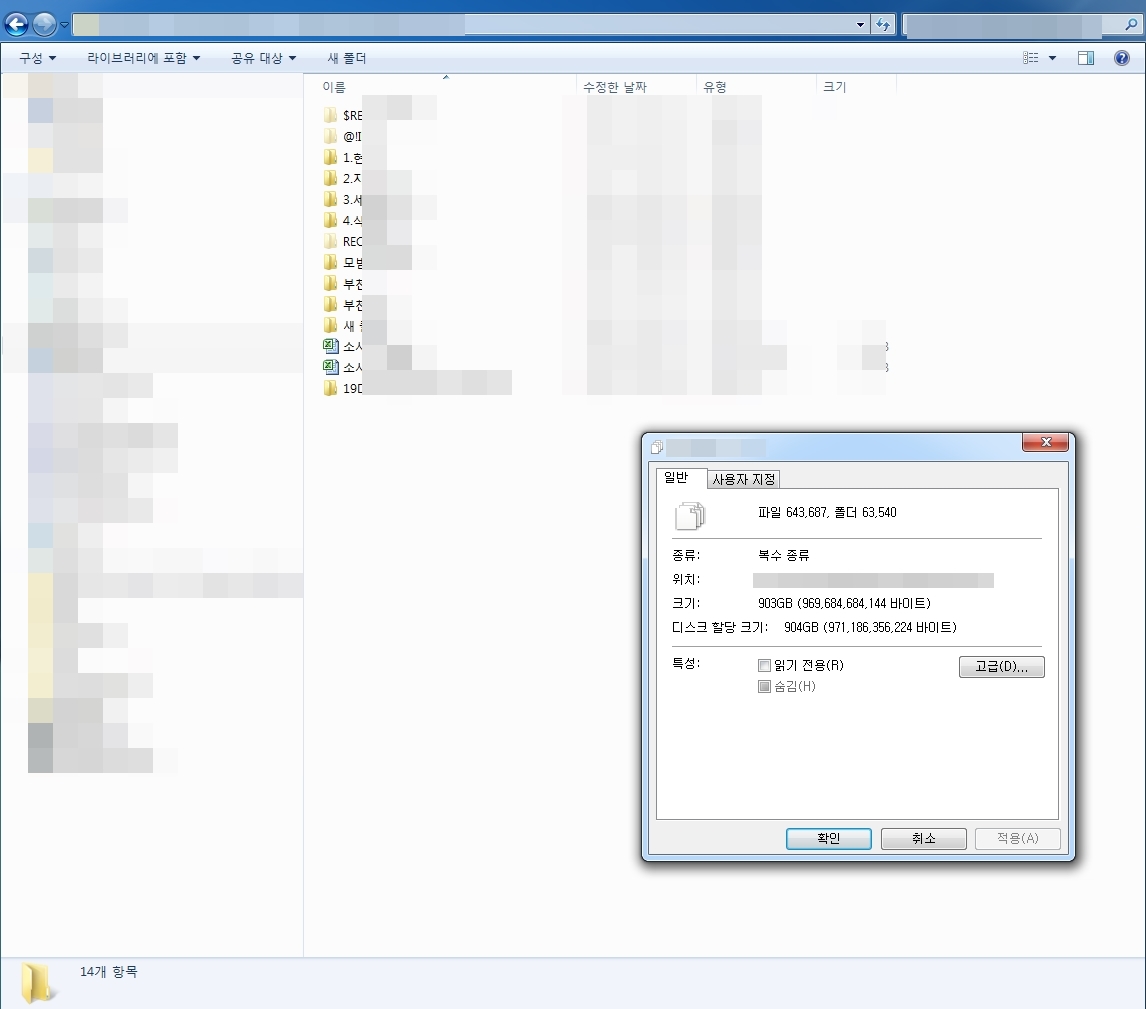Select the REC folder icon

point(330,241)
